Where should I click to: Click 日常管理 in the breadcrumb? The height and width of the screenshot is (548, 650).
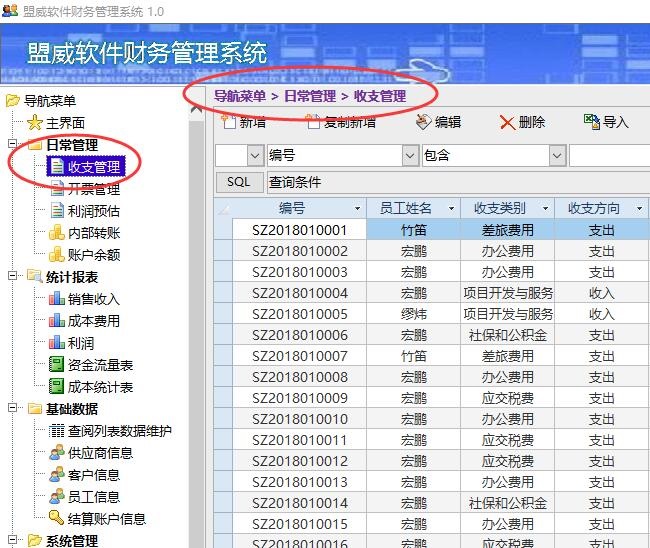tap(310, 96)
